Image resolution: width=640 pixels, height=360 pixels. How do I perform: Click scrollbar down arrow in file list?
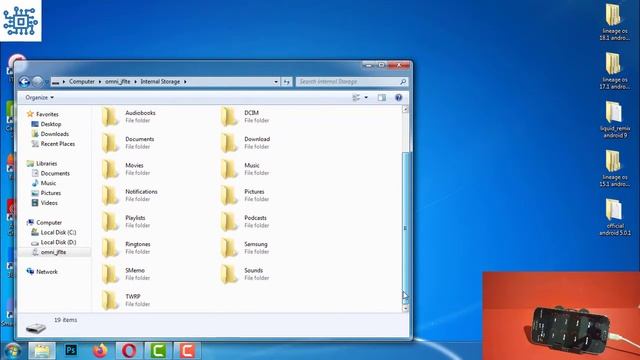[x=405, y=309]
